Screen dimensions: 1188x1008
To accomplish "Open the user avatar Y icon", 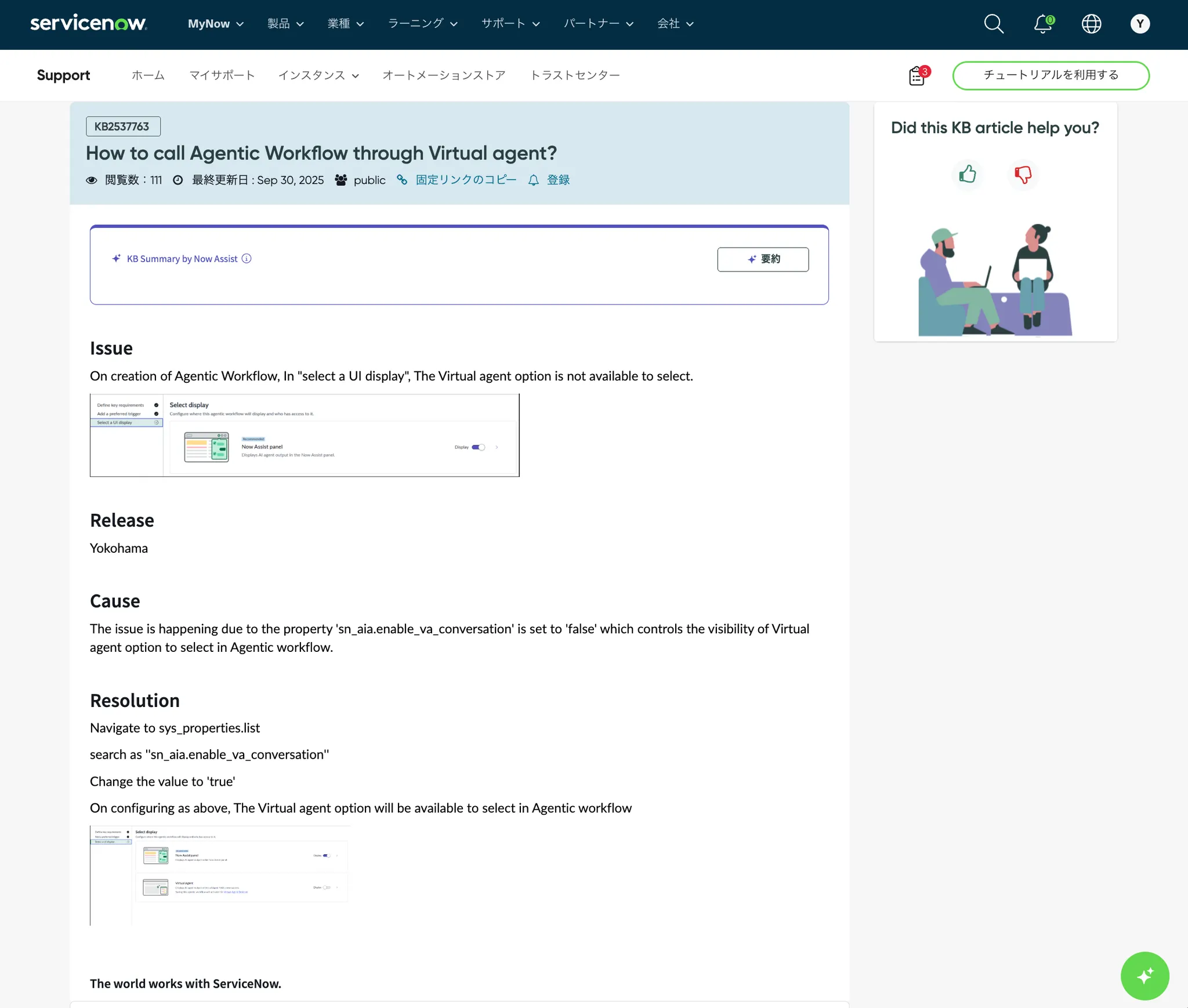I will pyautogui.click(x=1140, y=24).
